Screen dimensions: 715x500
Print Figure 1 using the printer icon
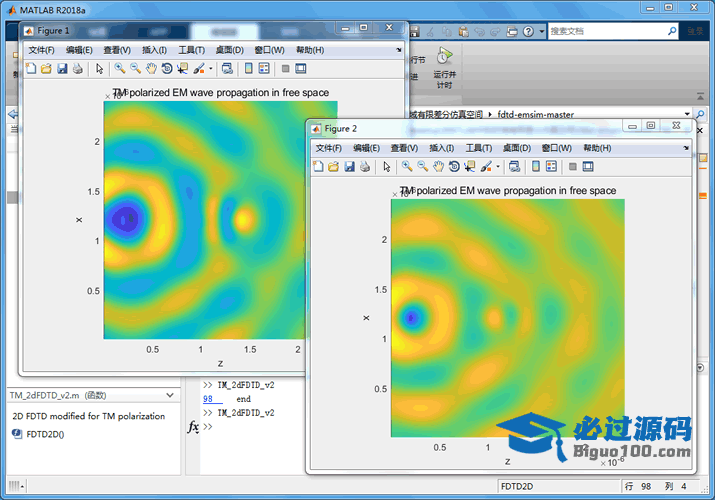click(78, 69)
